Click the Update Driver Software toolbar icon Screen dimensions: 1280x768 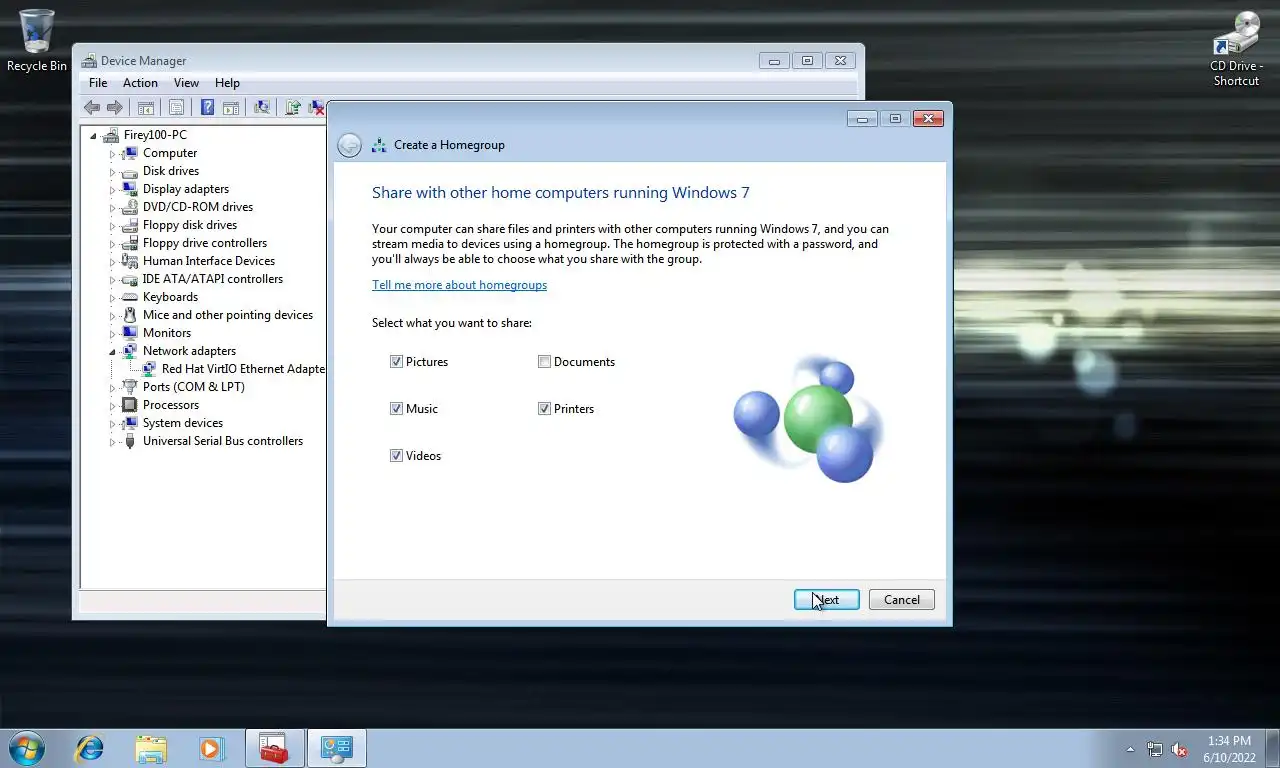coord(293,107)
